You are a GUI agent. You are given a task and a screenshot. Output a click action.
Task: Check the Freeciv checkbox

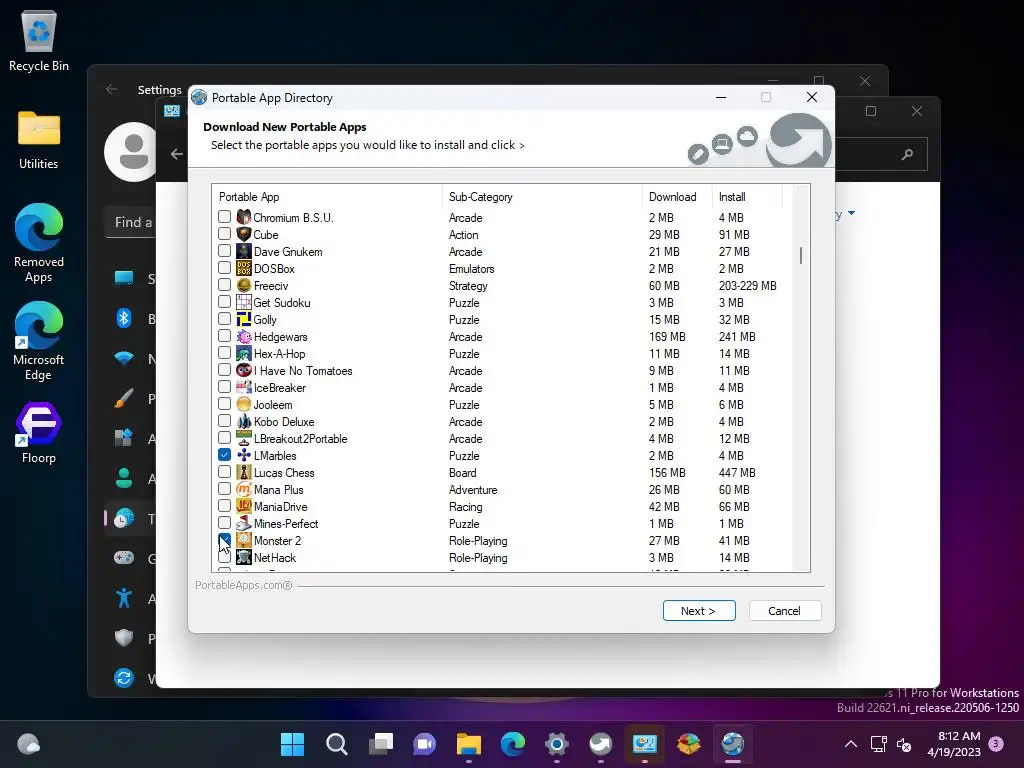(x=224, y=284)
